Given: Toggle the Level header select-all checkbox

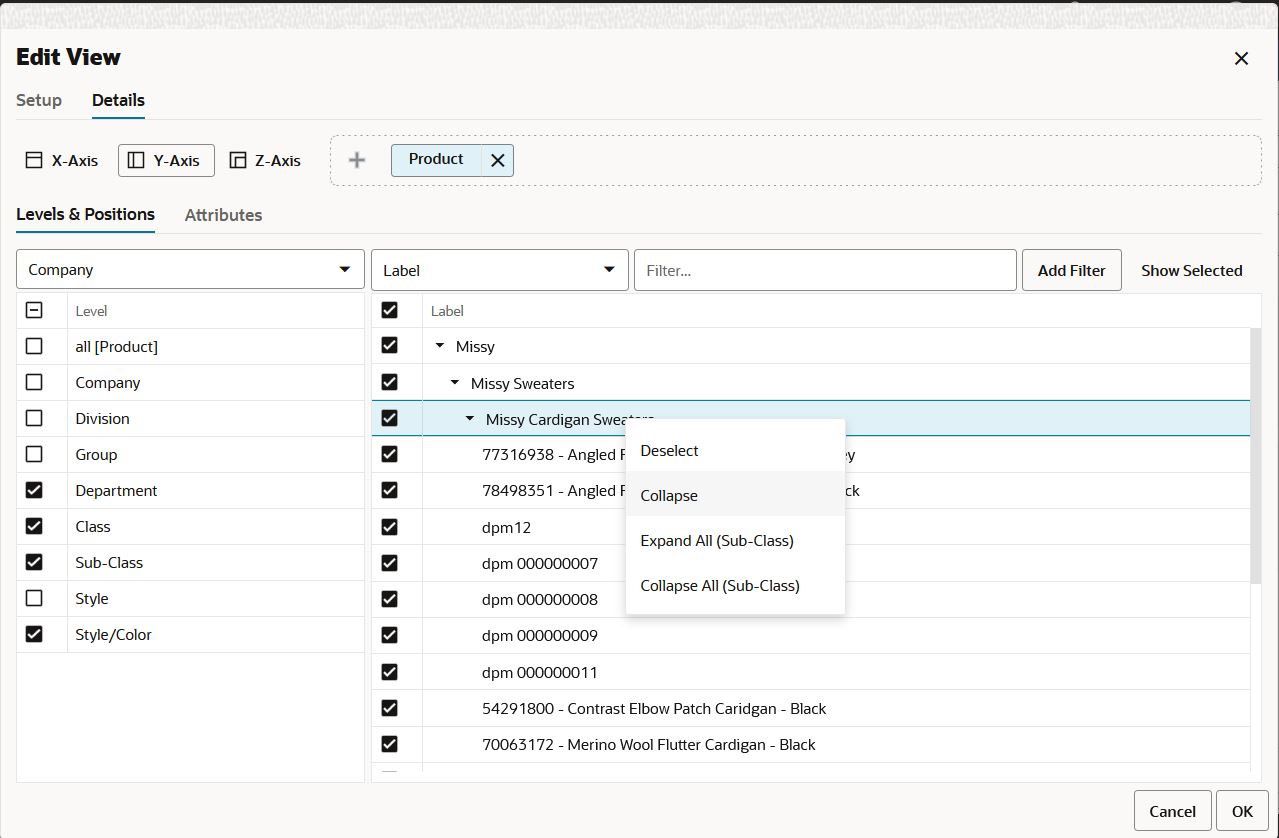Looking at the screenshot, I should point(34,310).
